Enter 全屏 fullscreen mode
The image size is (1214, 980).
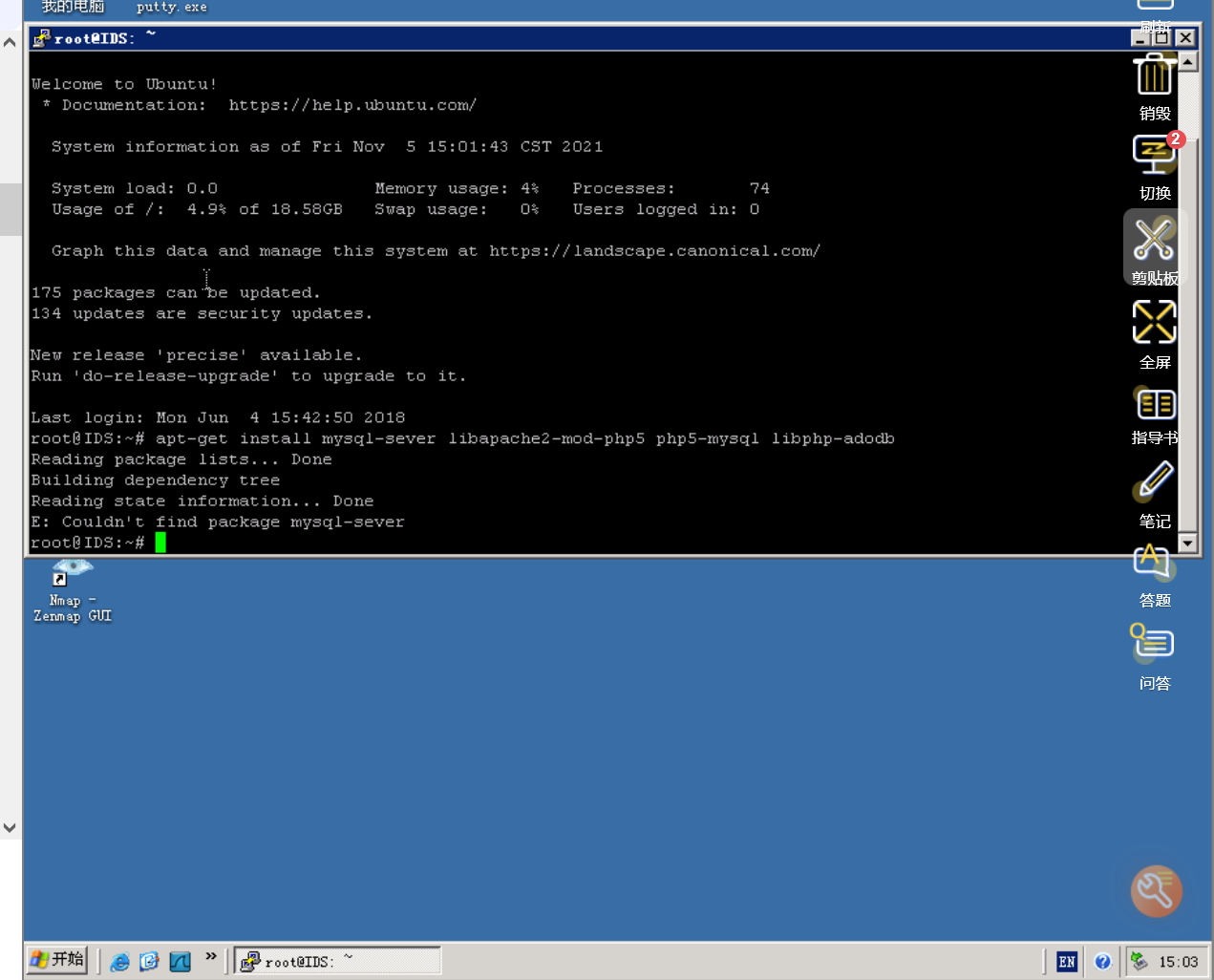pyautogui.click(x=1154, y=322)
